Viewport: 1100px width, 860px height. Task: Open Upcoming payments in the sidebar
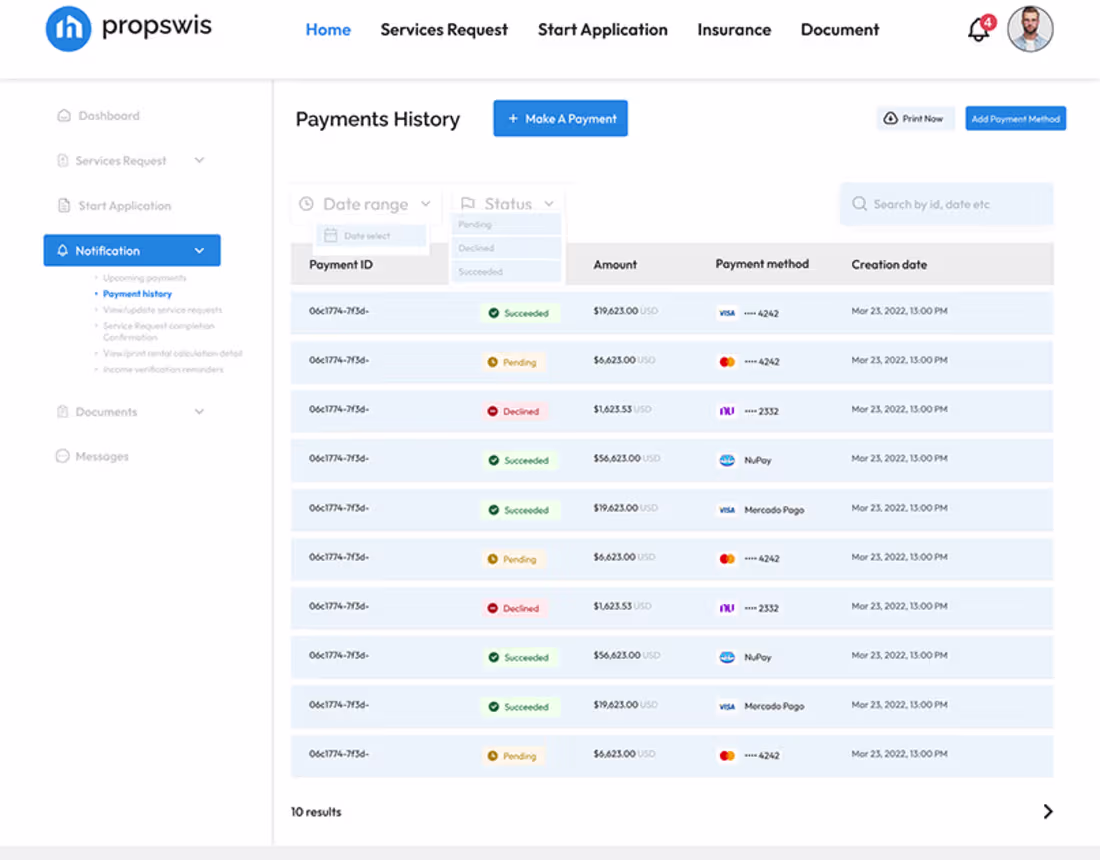(145, 278)
